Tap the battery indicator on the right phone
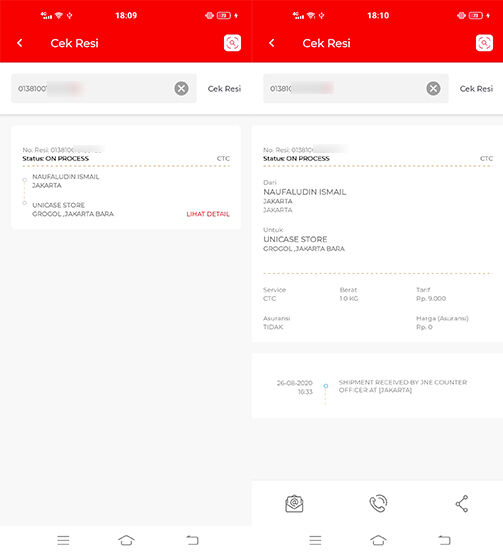The width and height of the screenshot is (503, 555). click(x=476, y=15)
